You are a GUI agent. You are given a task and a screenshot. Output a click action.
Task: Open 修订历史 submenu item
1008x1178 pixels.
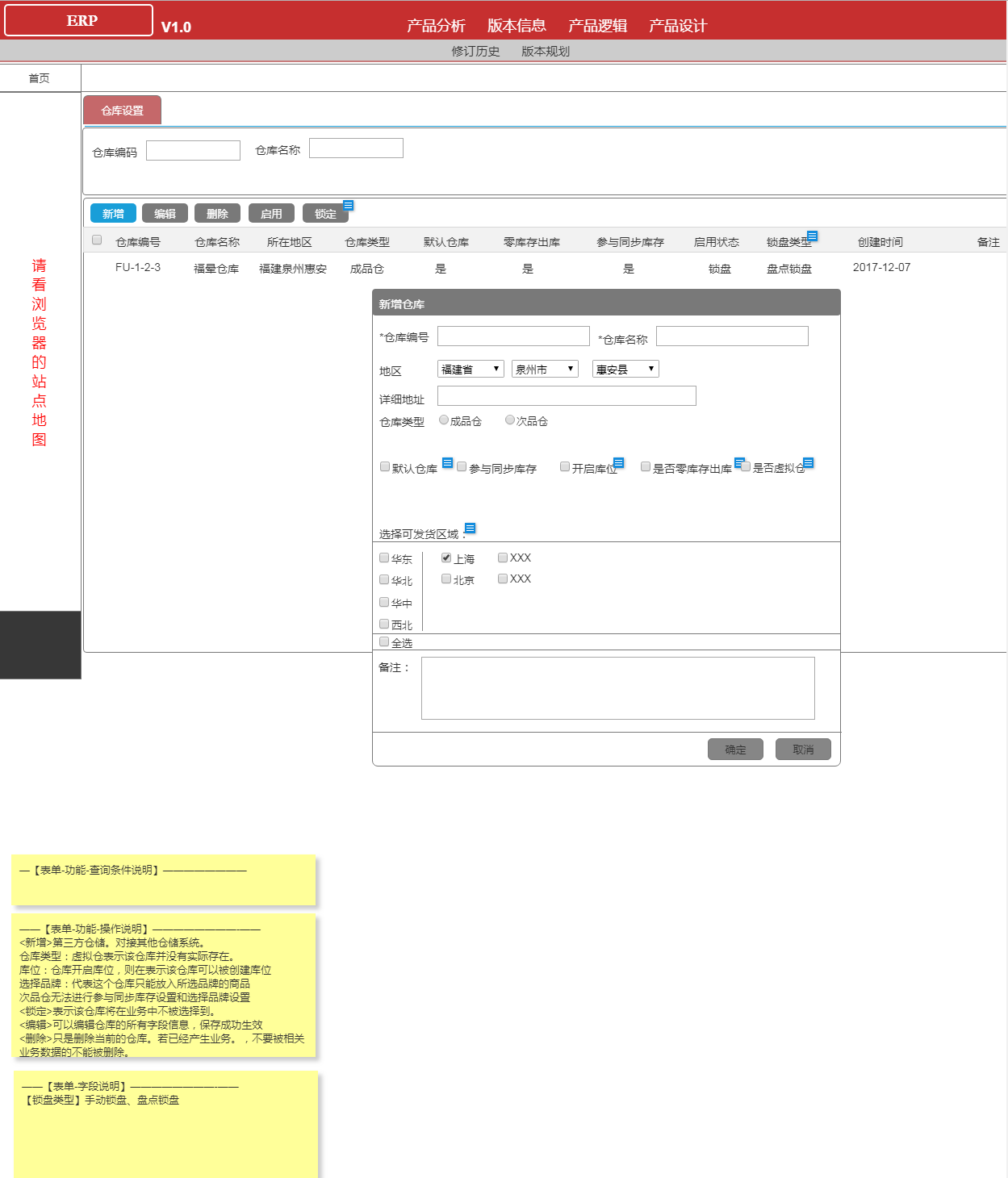click(475, 51)
